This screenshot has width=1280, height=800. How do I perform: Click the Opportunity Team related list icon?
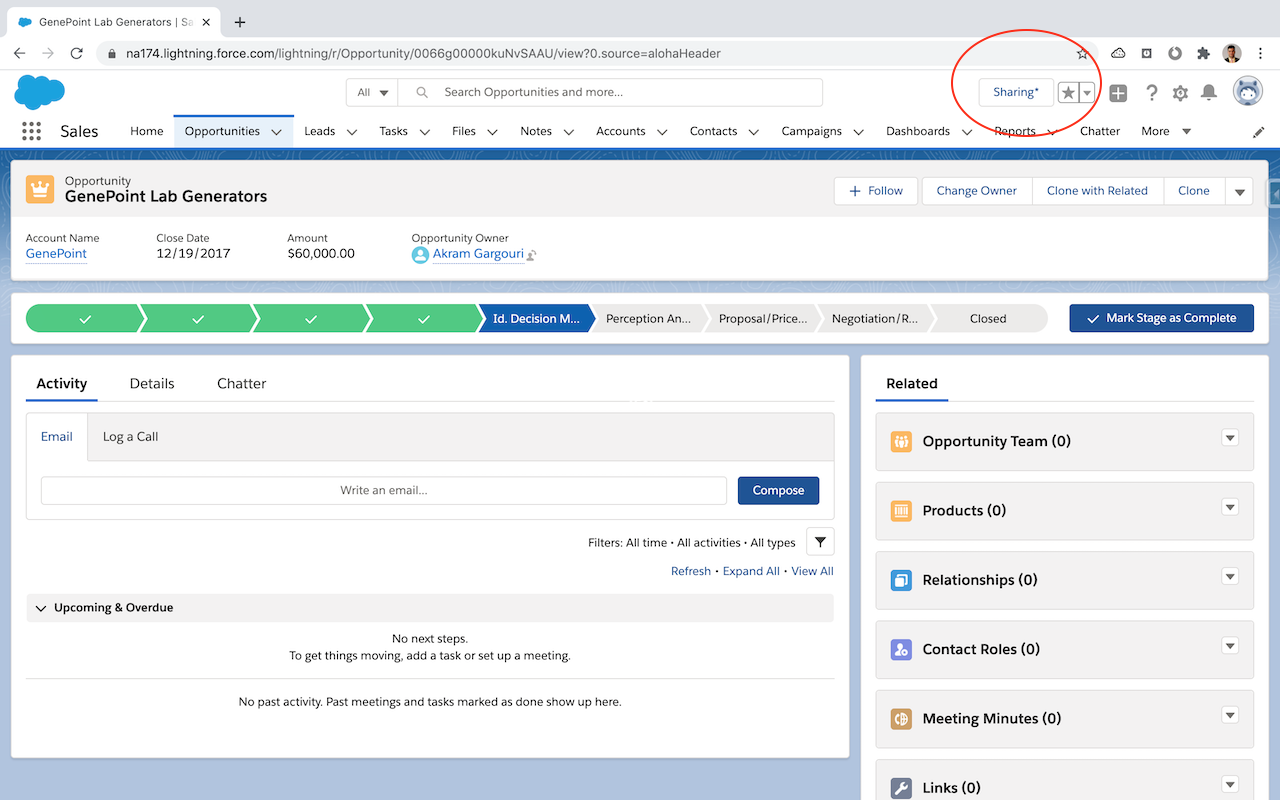901,441
